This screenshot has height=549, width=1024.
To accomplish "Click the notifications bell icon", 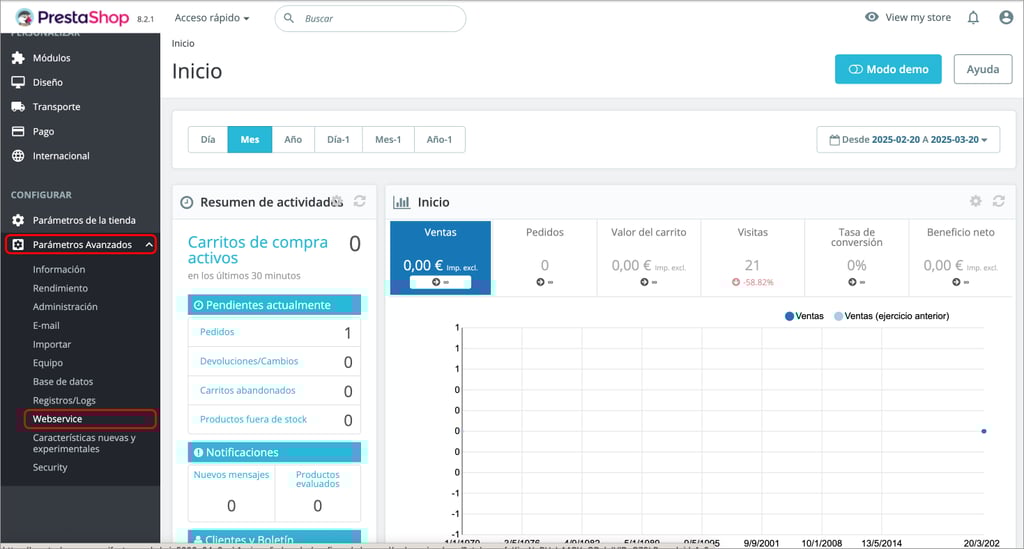I will (973, 18).
